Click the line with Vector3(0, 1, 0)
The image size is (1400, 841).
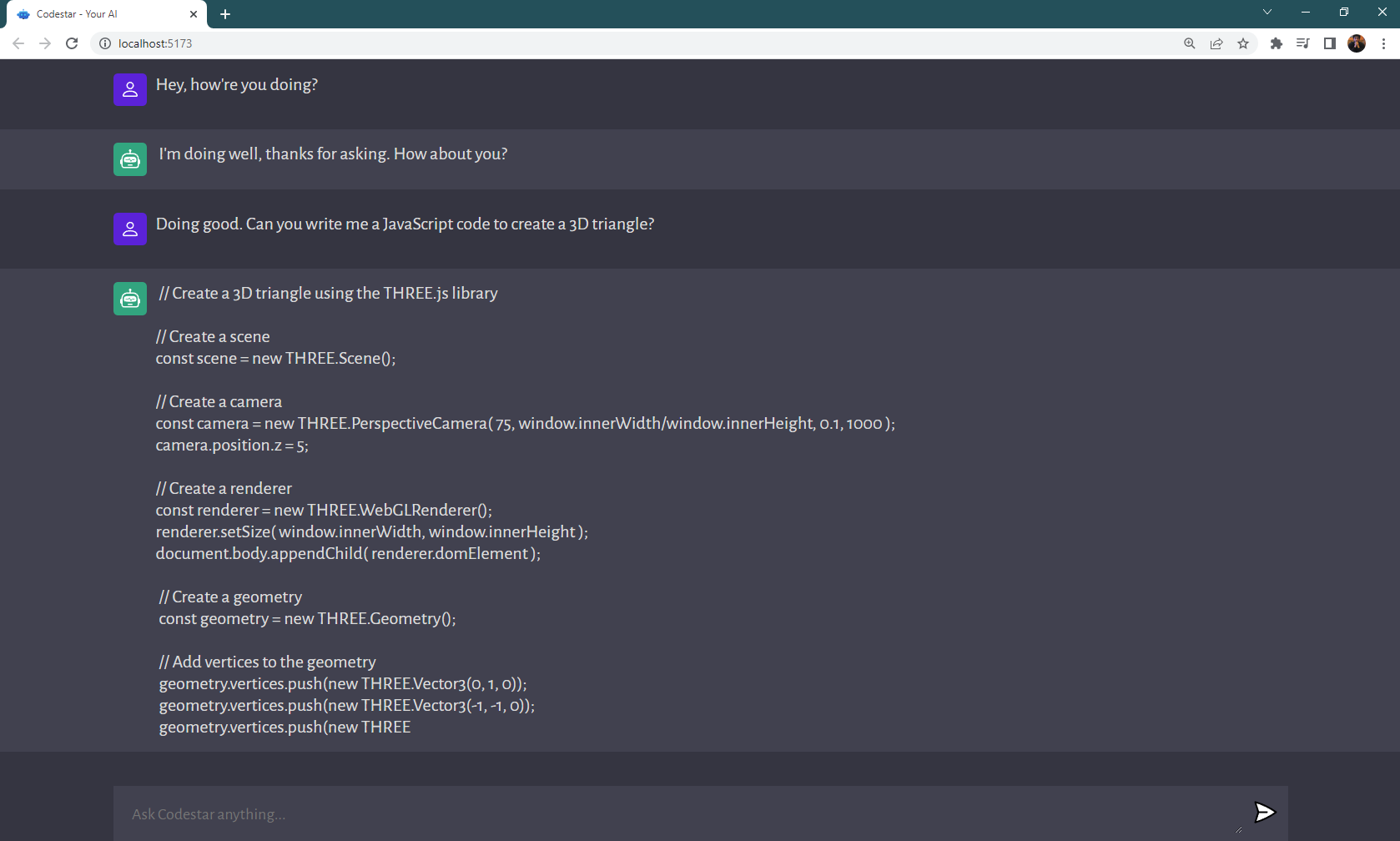point(343,683)
